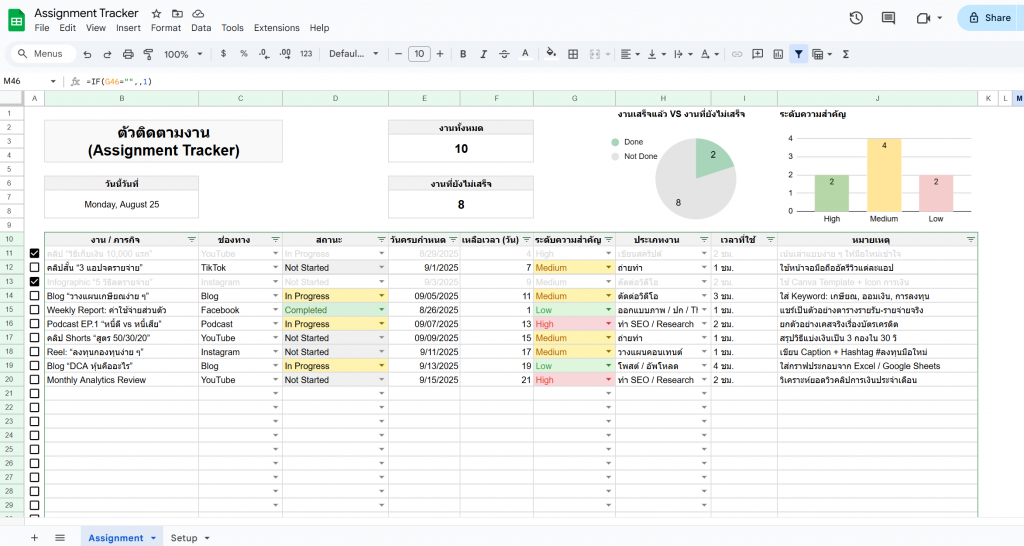The height and width of the screenshot is (546, 1024).
Task: Click the Insert chart icon
Action: [x=778, y=54]
